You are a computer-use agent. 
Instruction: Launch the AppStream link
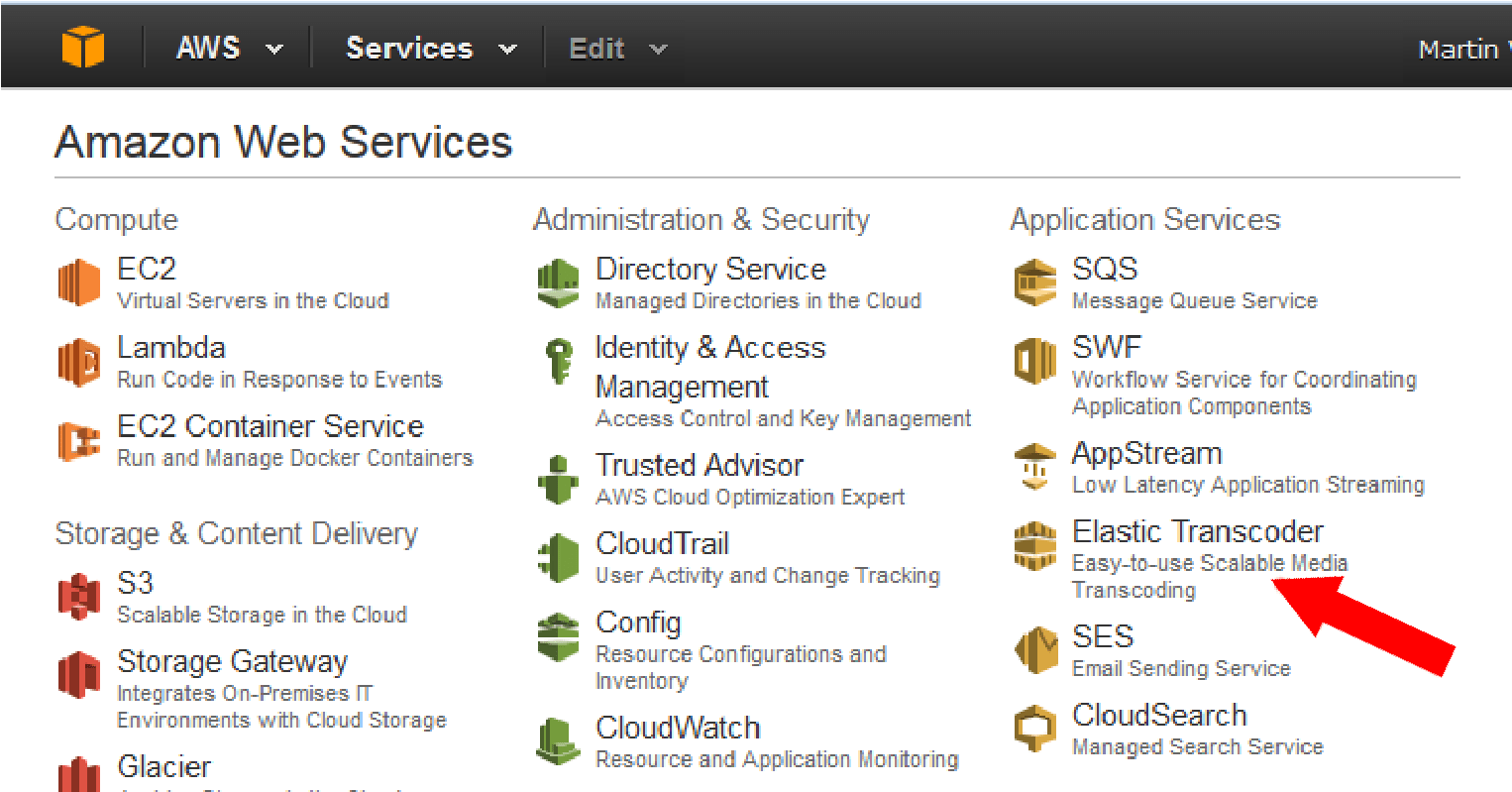(1147, 453)
